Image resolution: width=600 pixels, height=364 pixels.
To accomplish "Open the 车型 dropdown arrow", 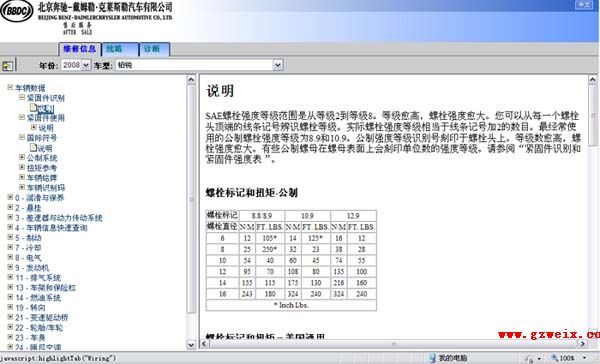I will click(x=278, y=65).
